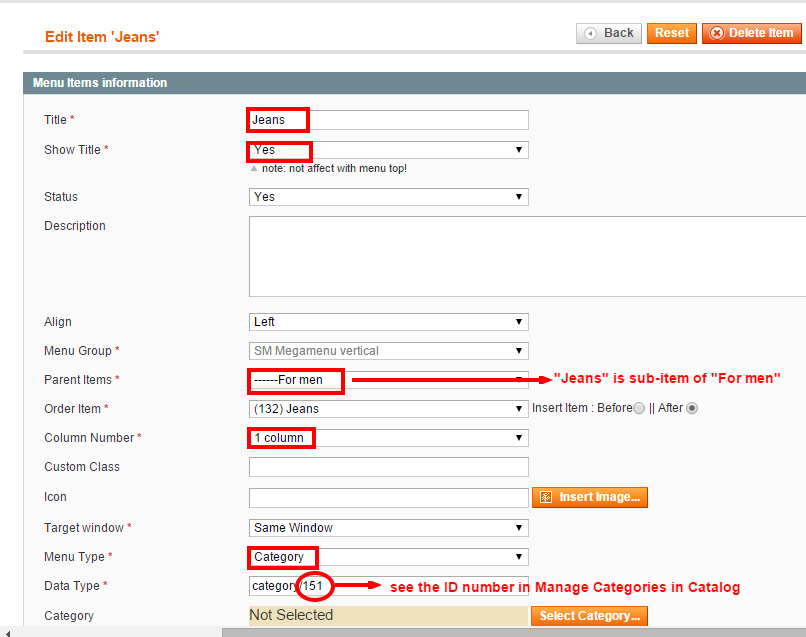Viewport: 806px width, 637px height.
Task: Select the Insert Item Before radio button
Action: 639,408
